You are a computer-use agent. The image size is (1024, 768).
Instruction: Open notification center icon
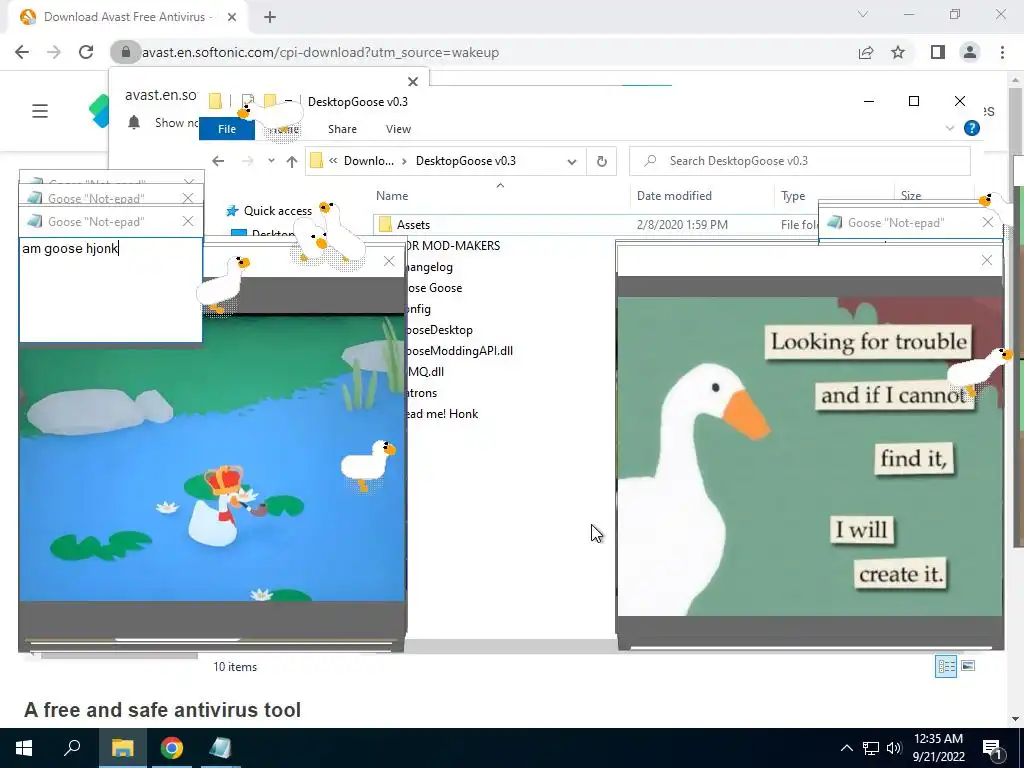[x=993, y=749]
